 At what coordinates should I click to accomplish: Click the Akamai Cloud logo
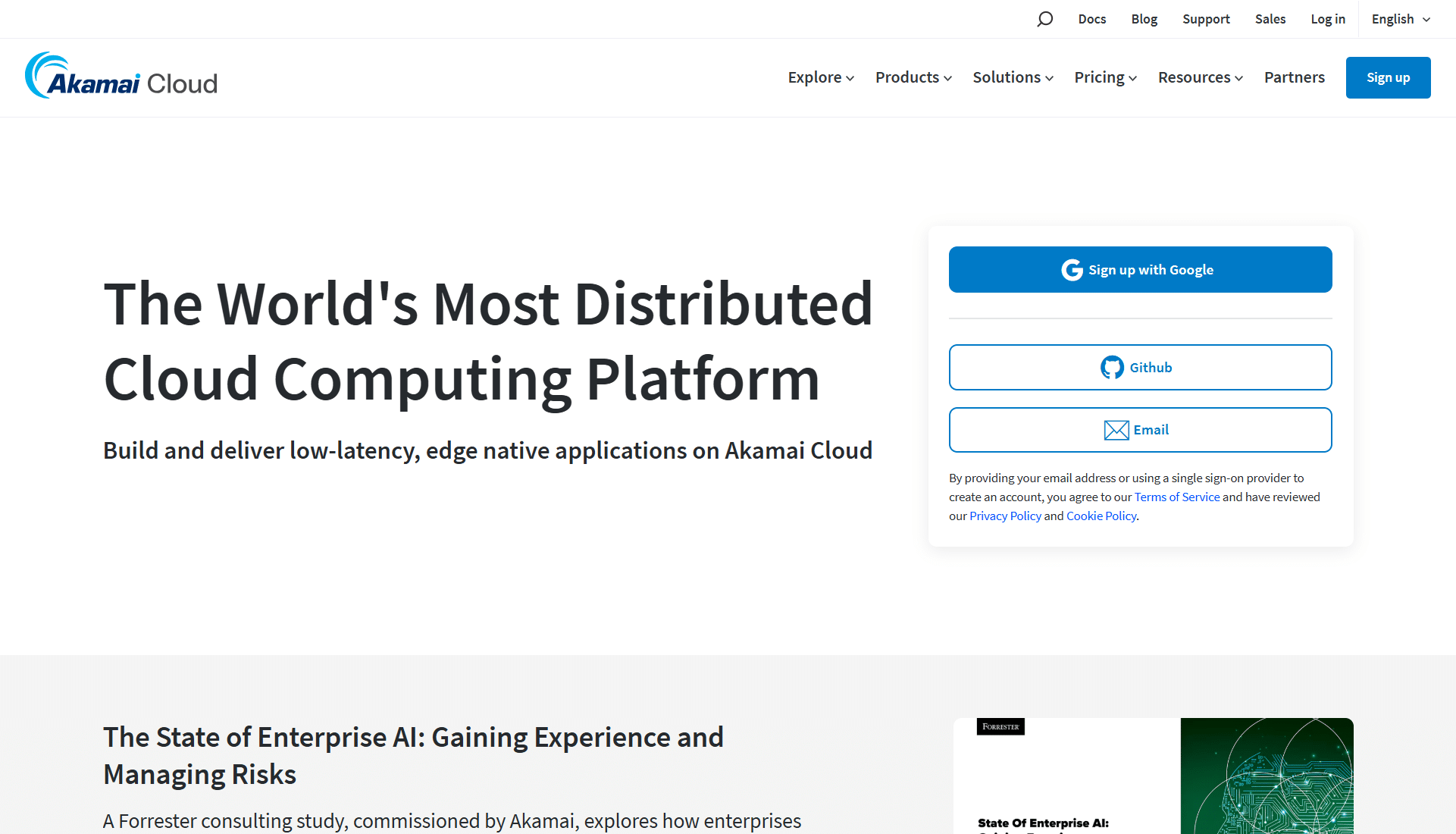pos(121,77)
